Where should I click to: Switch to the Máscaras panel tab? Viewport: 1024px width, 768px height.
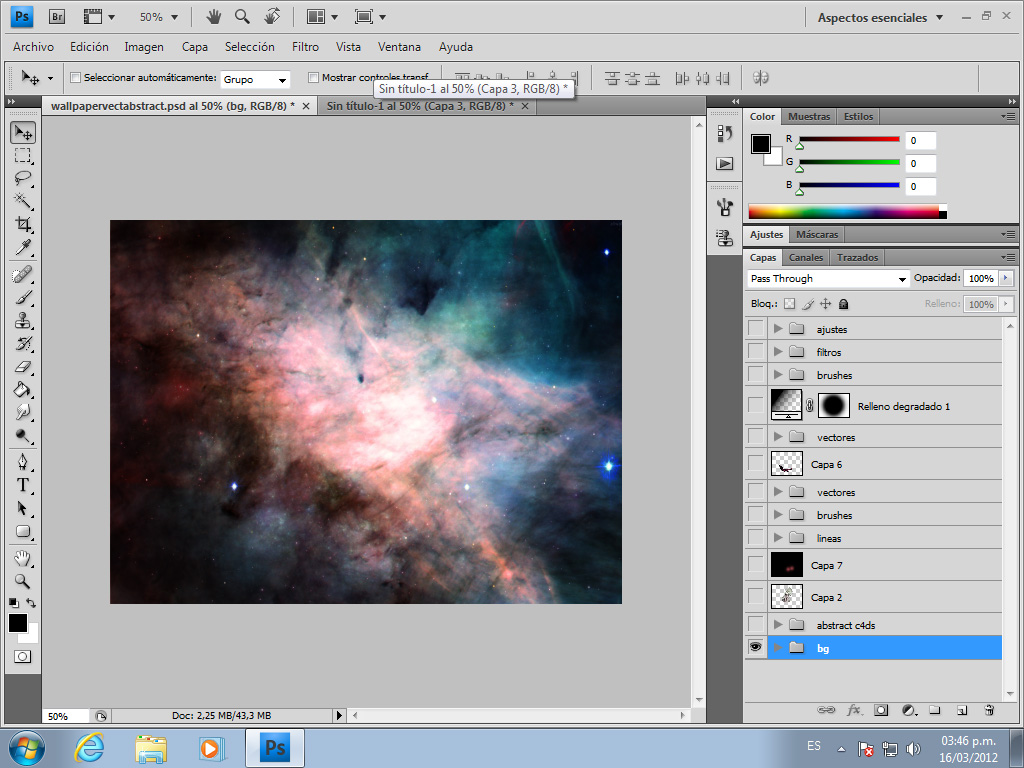coord(817,235)
